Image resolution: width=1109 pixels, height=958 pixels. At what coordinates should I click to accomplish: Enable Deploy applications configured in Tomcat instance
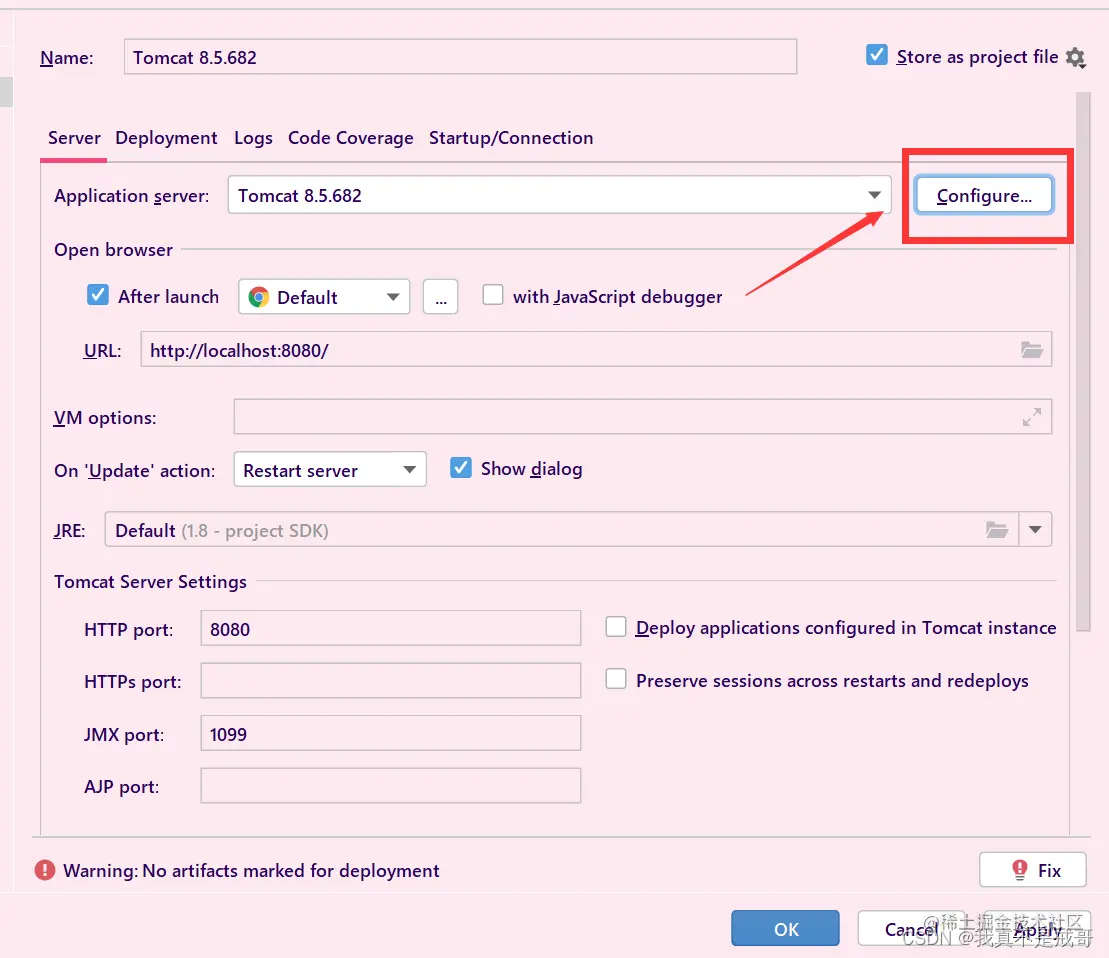616,626
